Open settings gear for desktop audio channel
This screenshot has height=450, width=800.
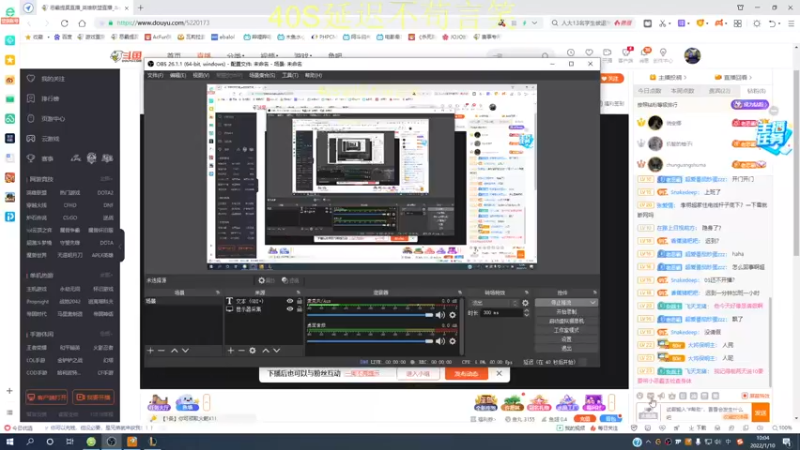(452, 341)
